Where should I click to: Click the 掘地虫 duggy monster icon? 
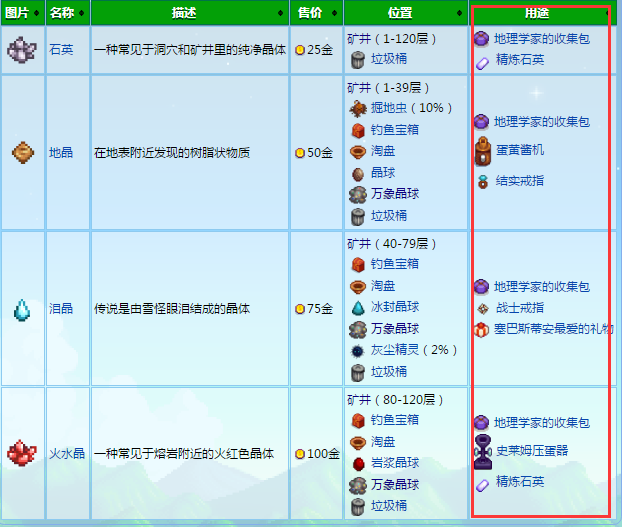tap(358, 108)
